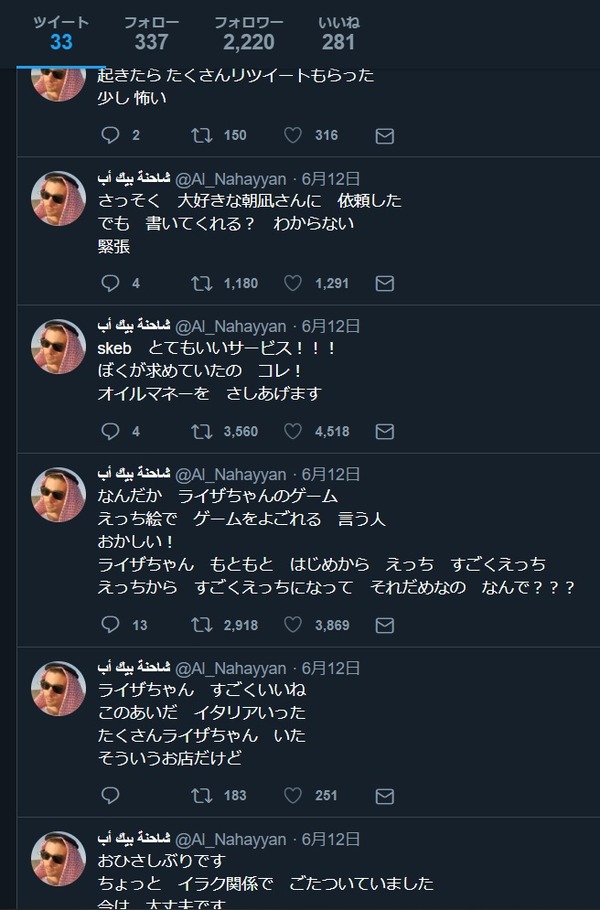Like the tweet showing 316 likes

point(292,135)
